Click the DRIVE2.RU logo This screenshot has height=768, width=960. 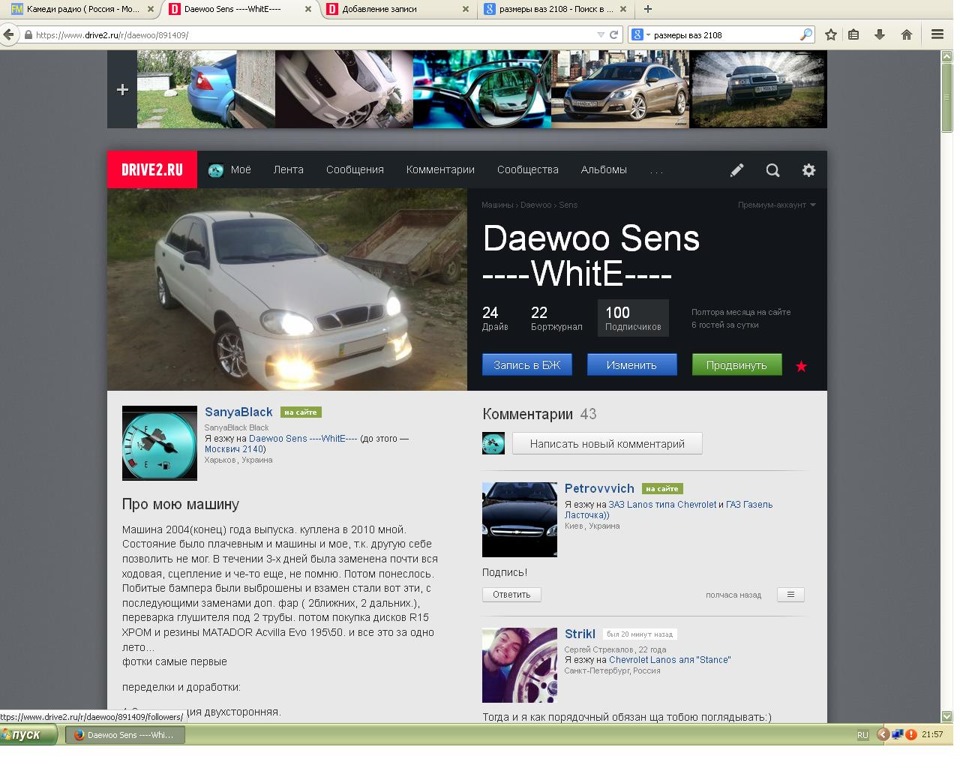152,170
